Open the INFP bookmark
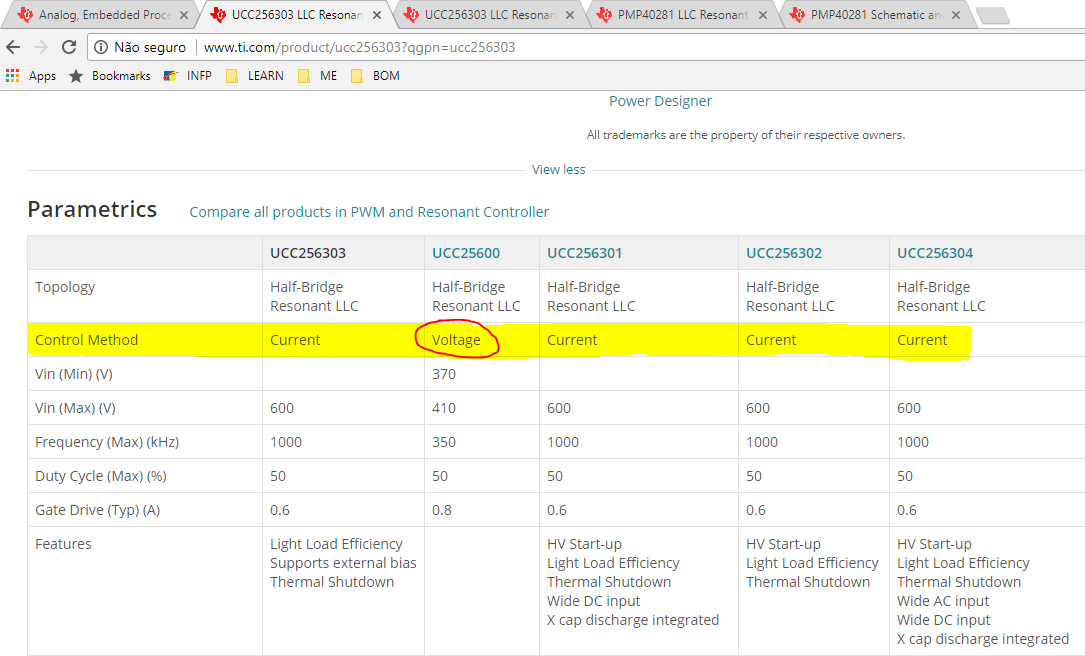 188,75
